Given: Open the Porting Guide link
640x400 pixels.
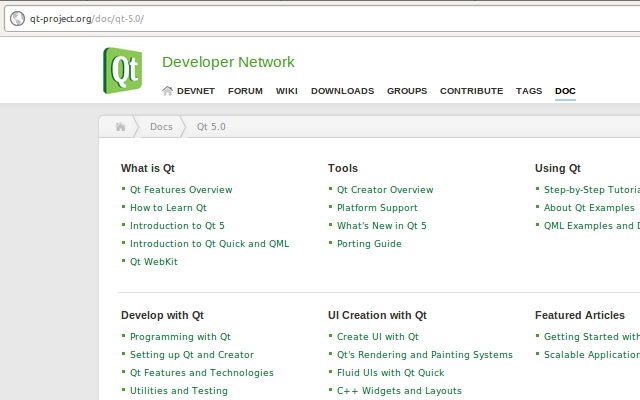Looking at the screenshot, I should pos(369,244).
